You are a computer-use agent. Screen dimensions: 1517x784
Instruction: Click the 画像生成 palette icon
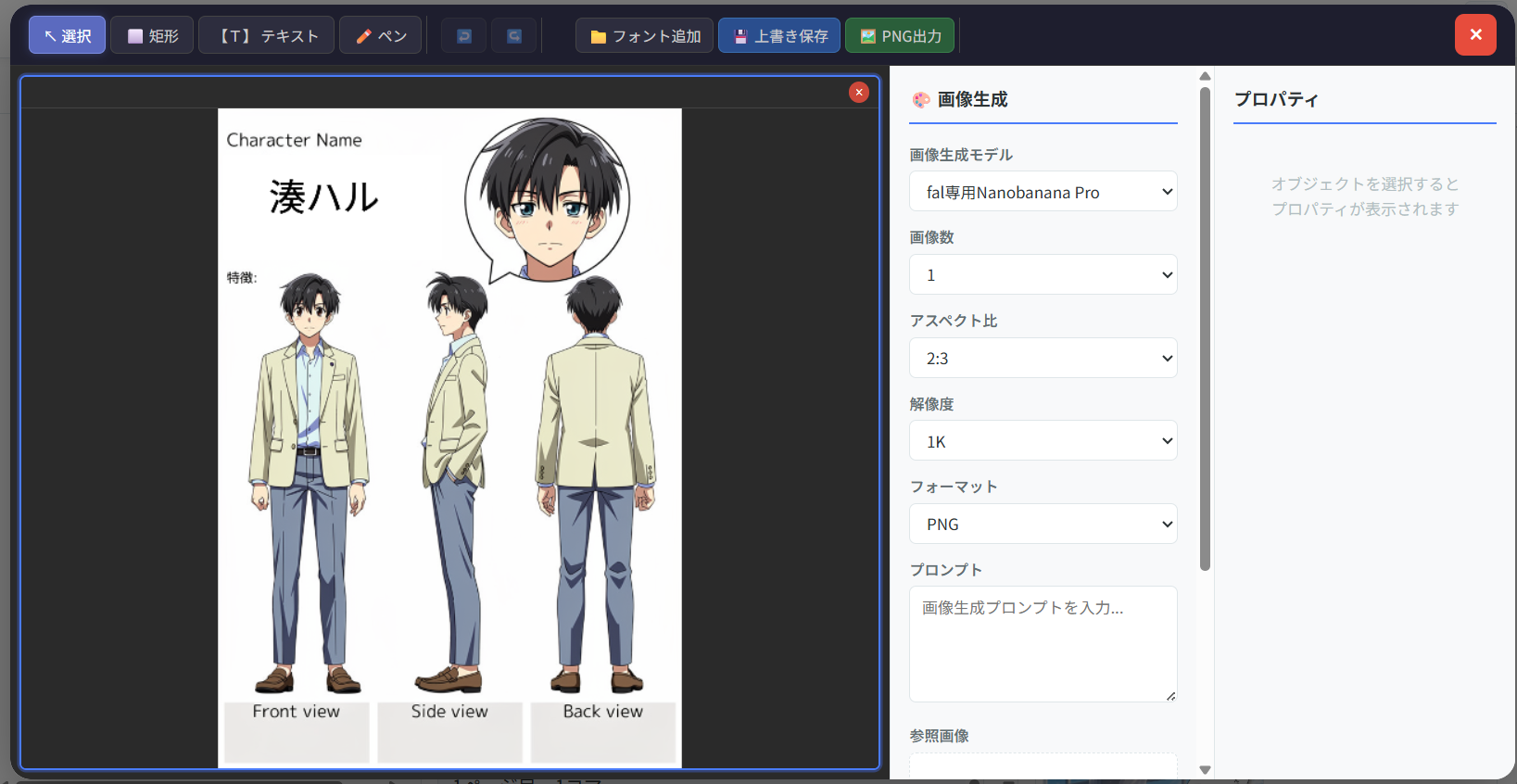[x=921, y=100]
